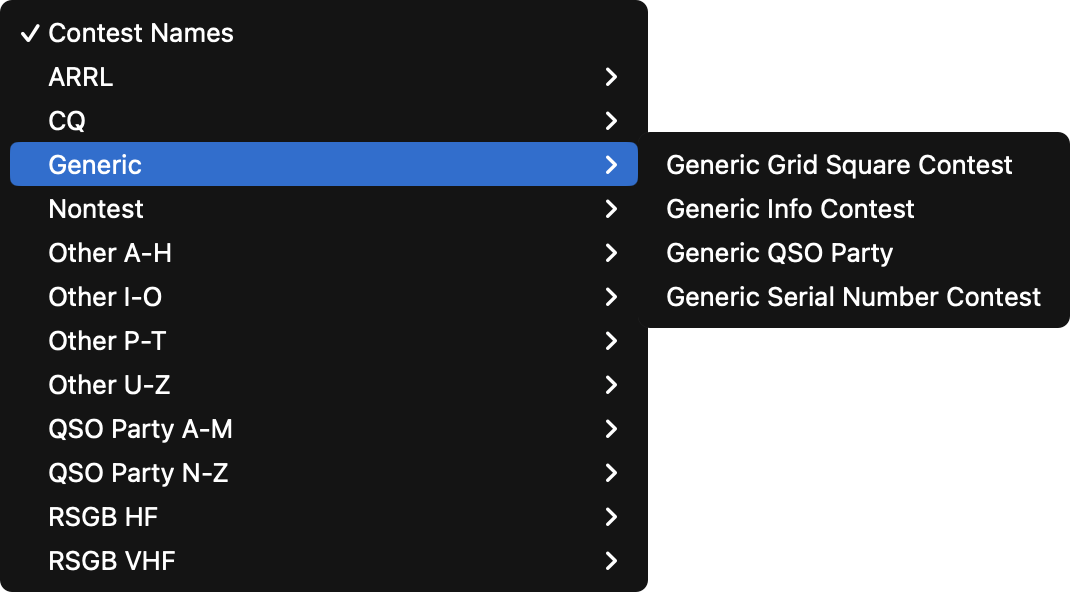Screen dimensions: 1070x592
Task: Click the arrow next to Other P-T
Action: tap(611, 341)
